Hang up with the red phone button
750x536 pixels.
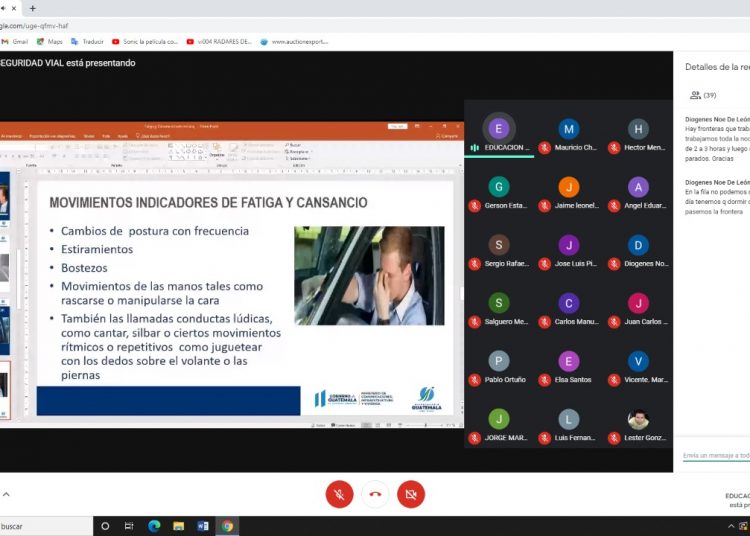(375, 494)
